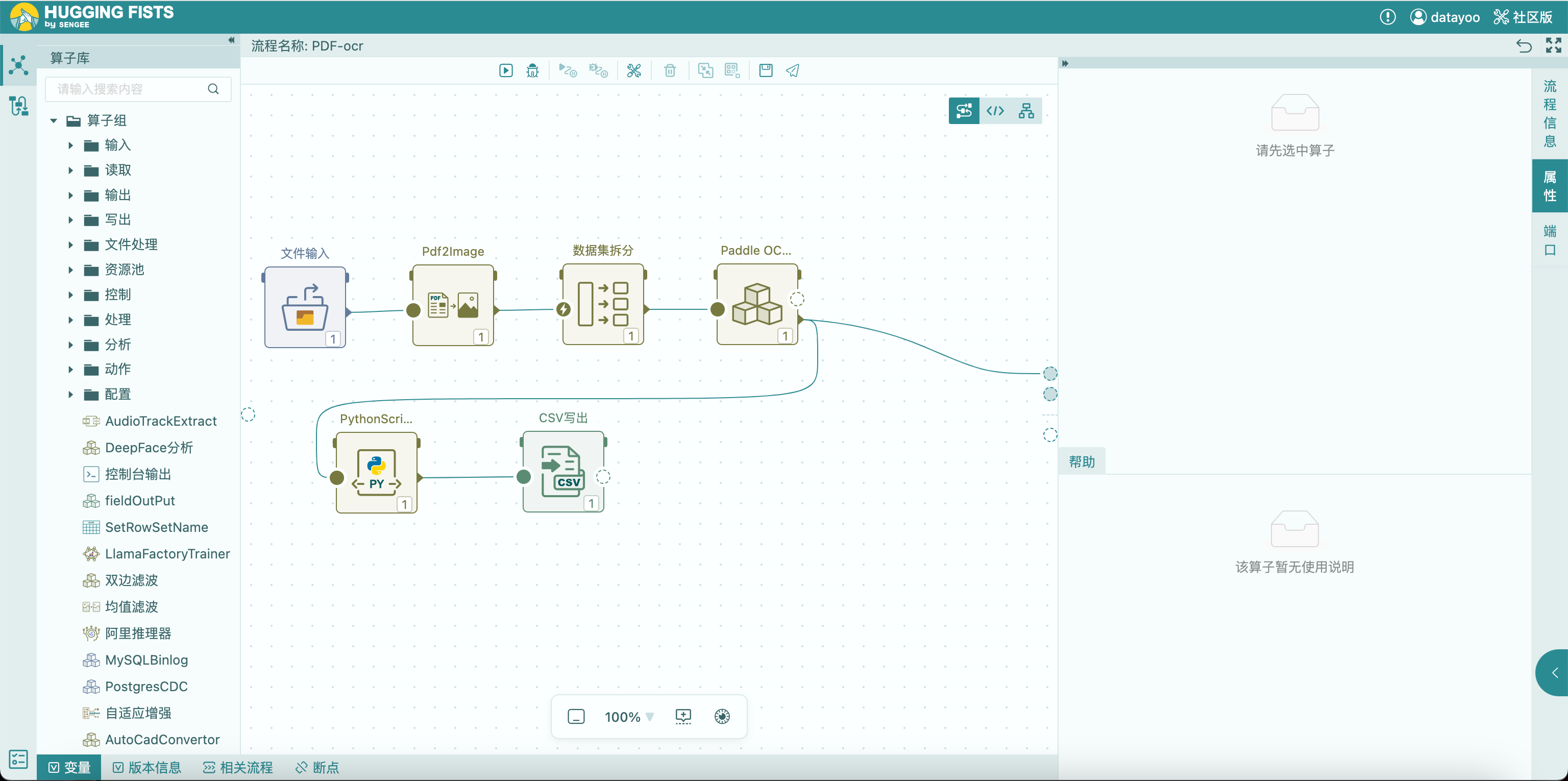The height and width of the screenshot is (781, 1568).
Task: Switch to code view icon
Action: pyautogui.click(x=995, y=111)
